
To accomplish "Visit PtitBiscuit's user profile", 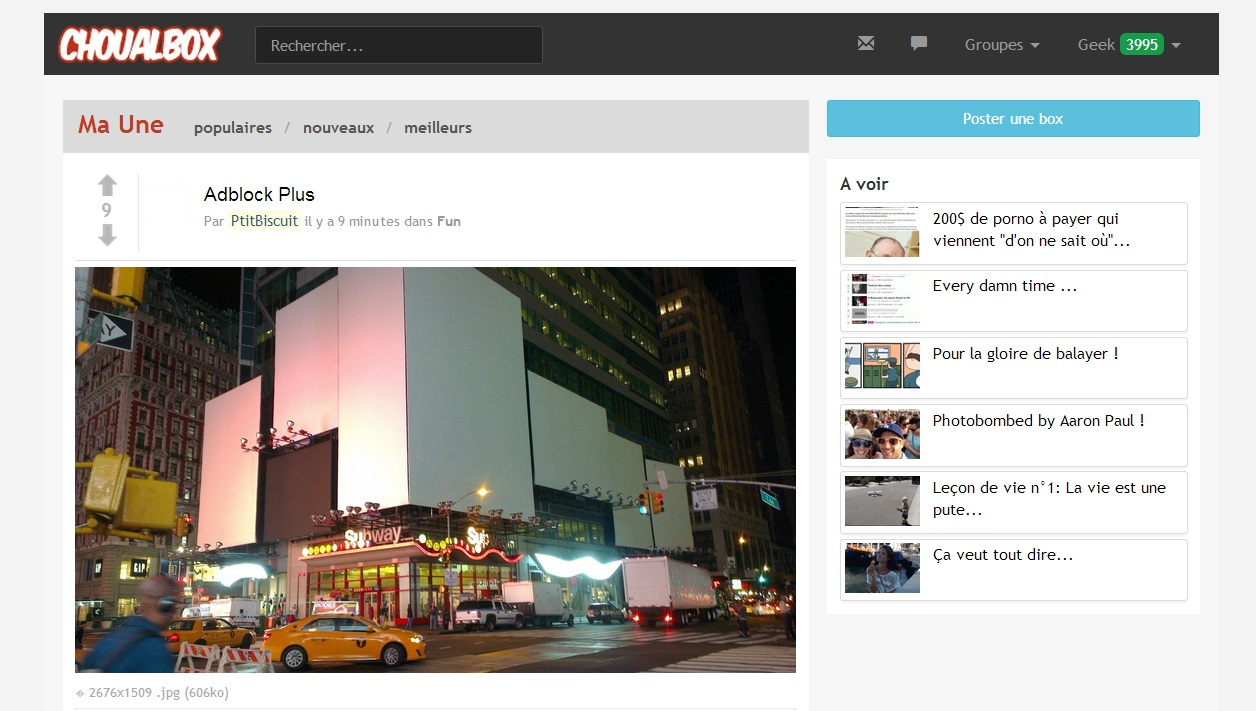I will (x=264, y=221).
